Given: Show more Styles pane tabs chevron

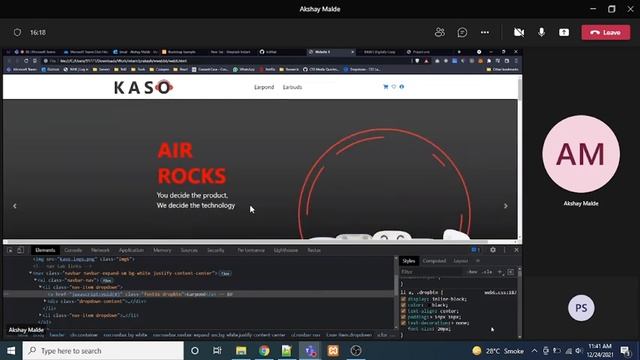Looking at the screenshot, I should [478, 261].
